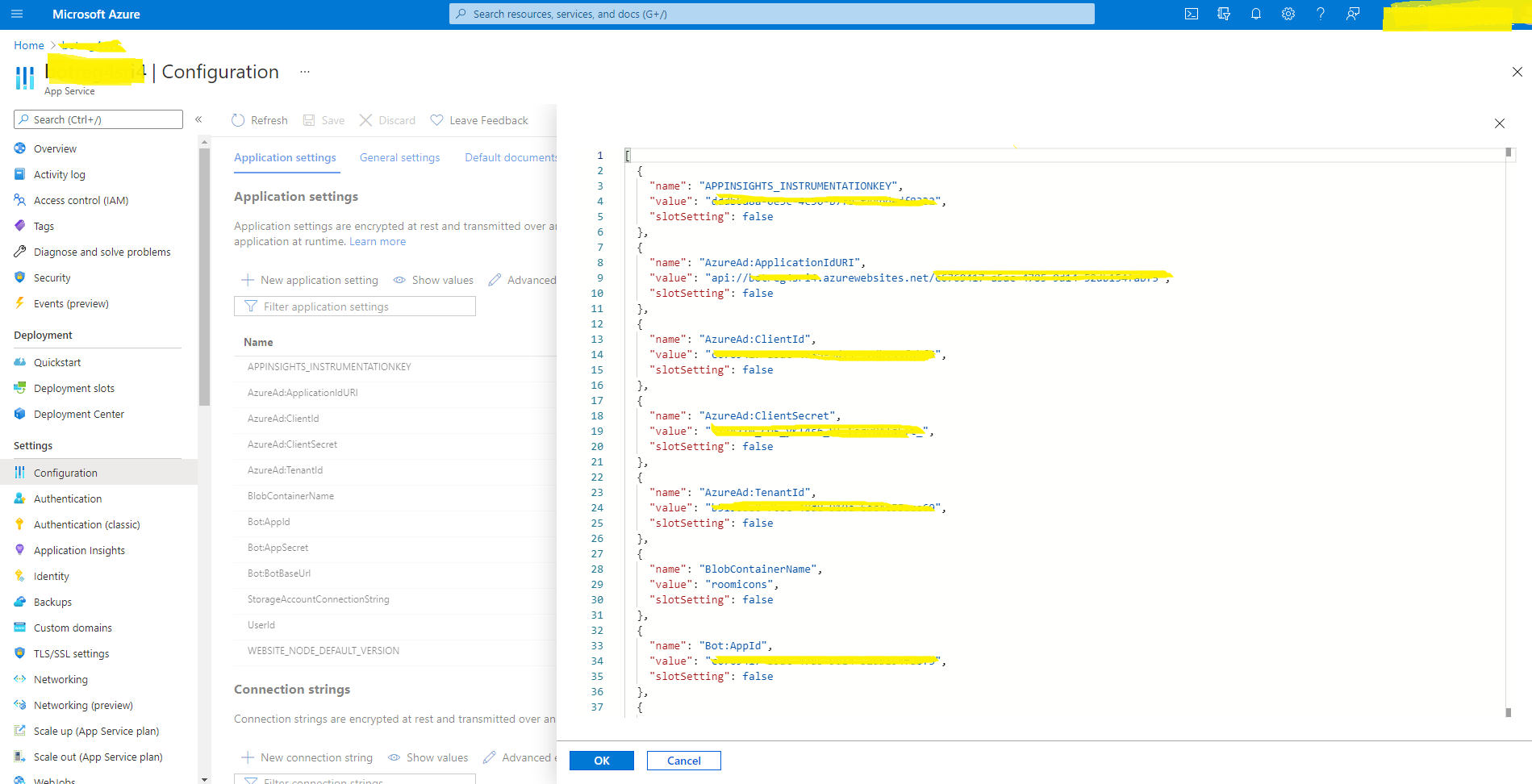Image resolution: width=1532 pixels, height=784 pixels.
Task: Open the Directory and subscription filter icon
Action: [1224, 14]
